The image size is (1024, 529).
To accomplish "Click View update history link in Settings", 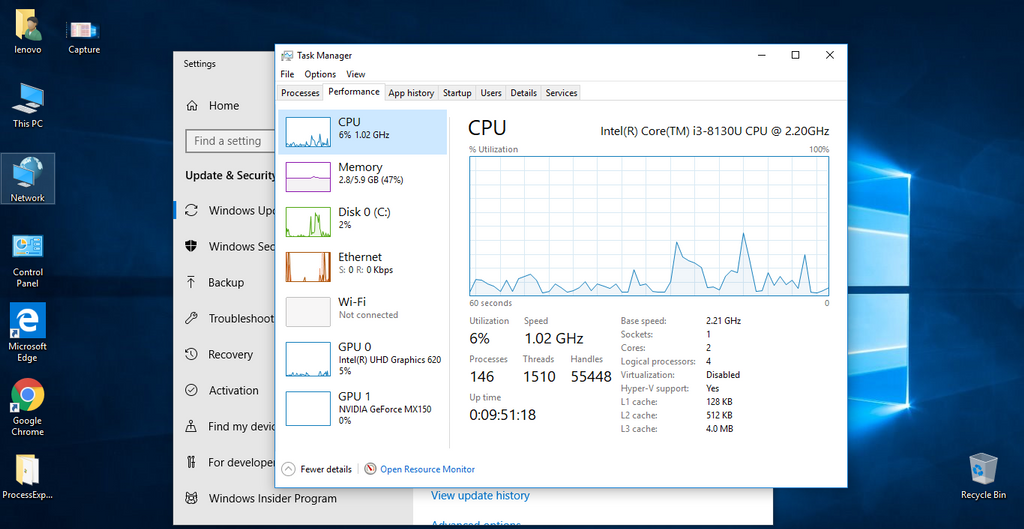I will pos(480,496).
